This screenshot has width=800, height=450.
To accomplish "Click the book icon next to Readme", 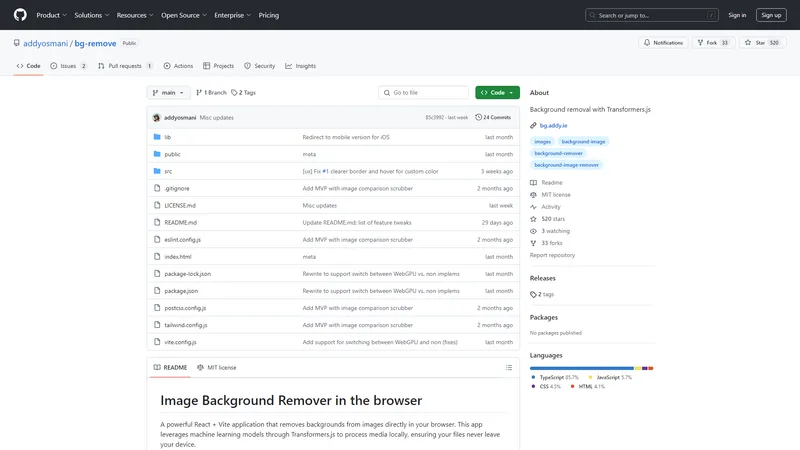I will [533, 183].
